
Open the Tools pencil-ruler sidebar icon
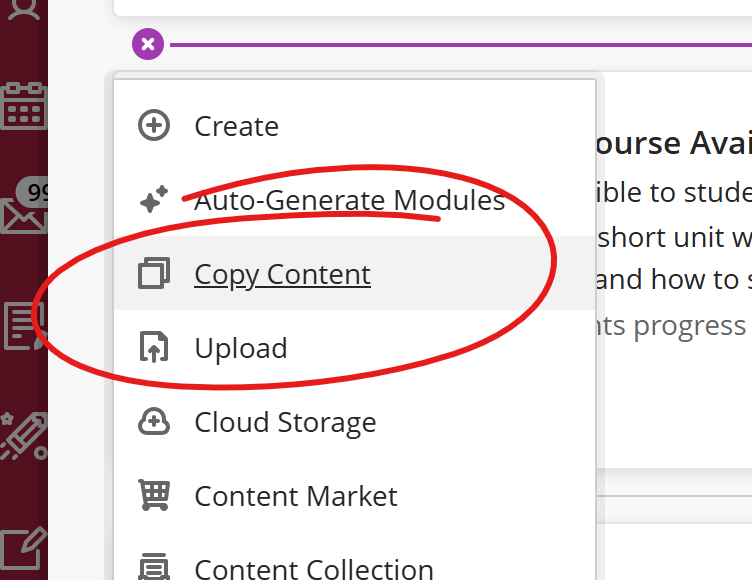coord(24,436)
